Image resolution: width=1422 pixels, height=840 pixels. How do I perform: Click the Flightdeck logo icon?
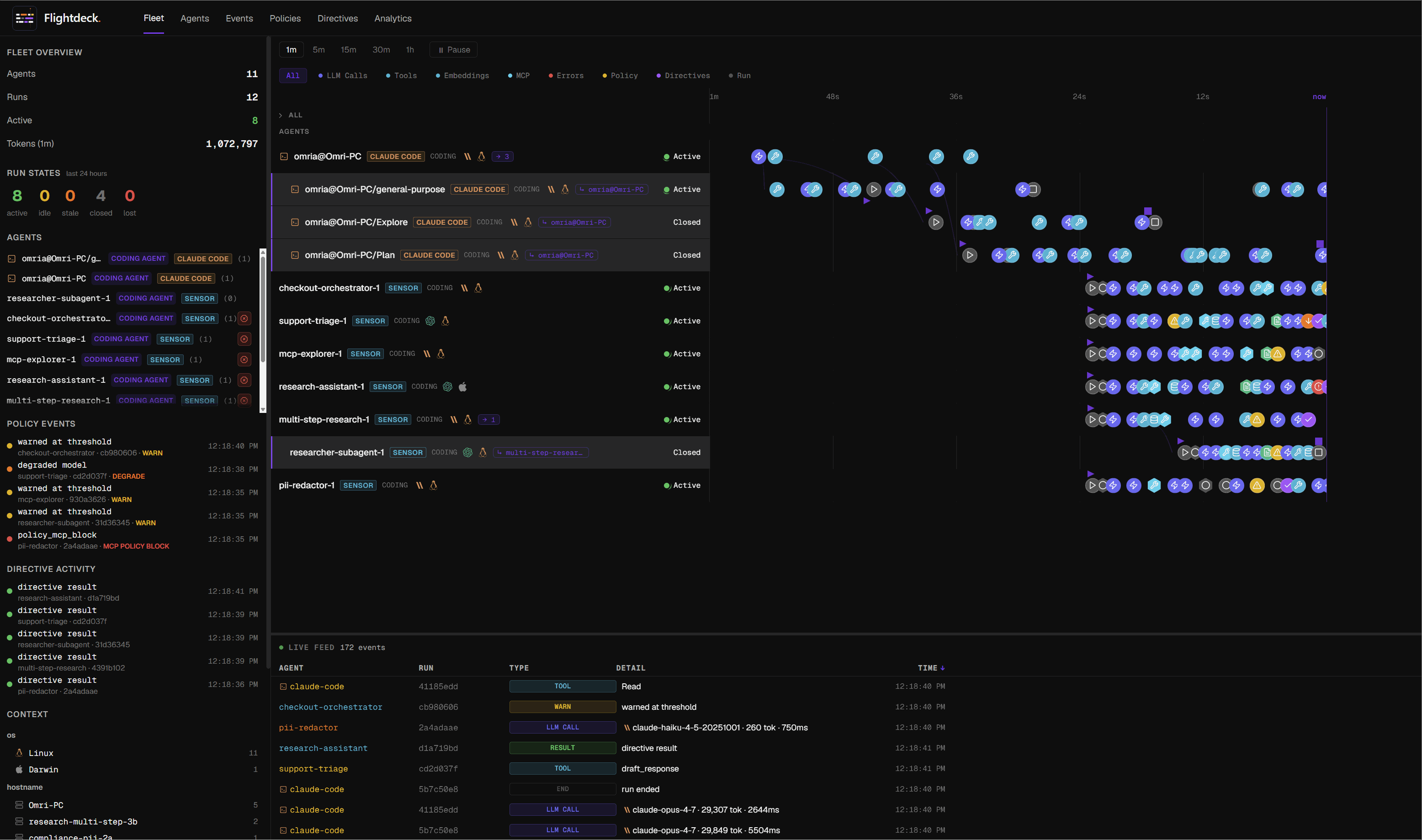coord(24,18)
